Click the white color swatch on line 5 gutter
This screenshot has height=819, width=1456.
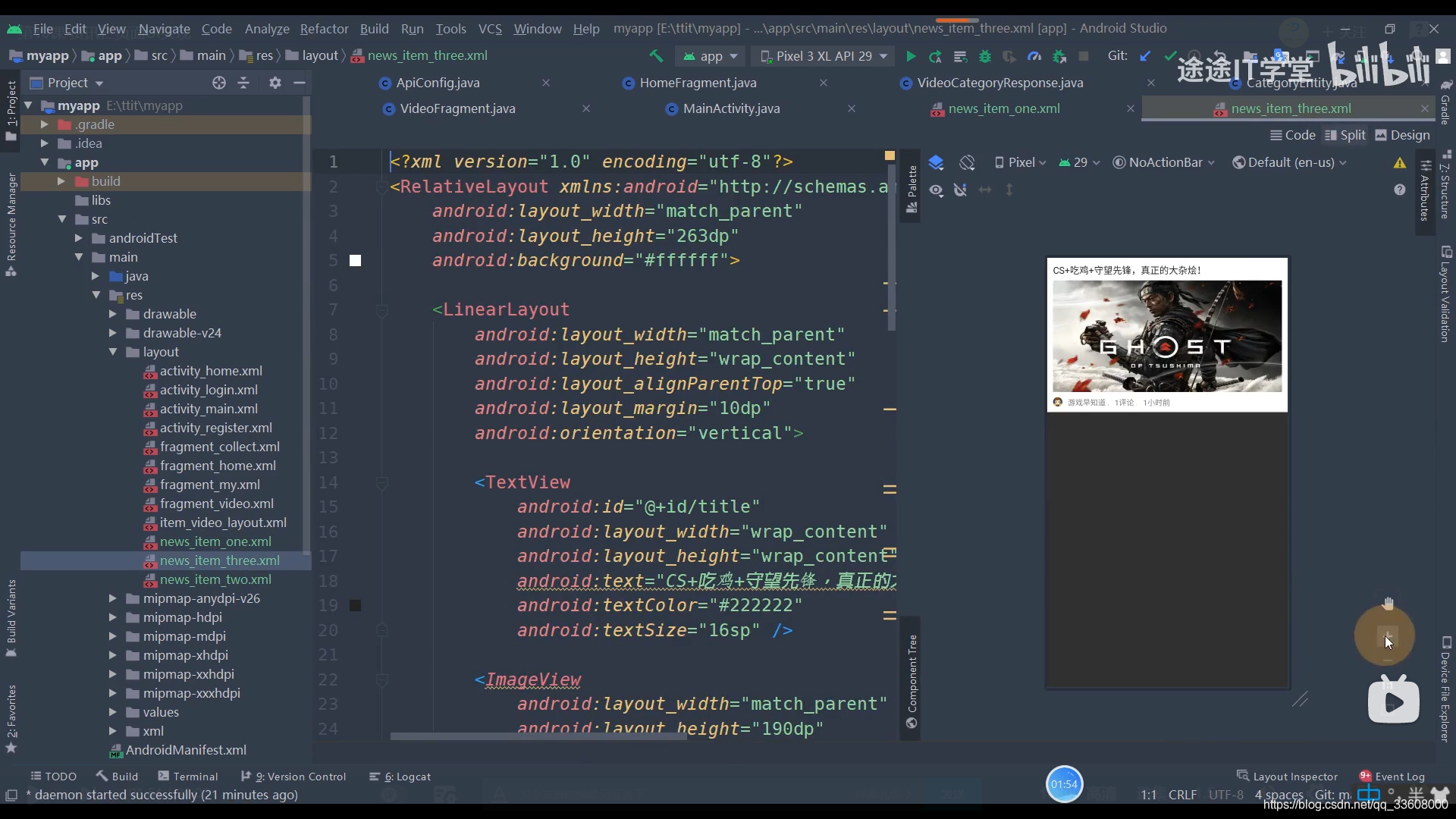coord(355,261)
